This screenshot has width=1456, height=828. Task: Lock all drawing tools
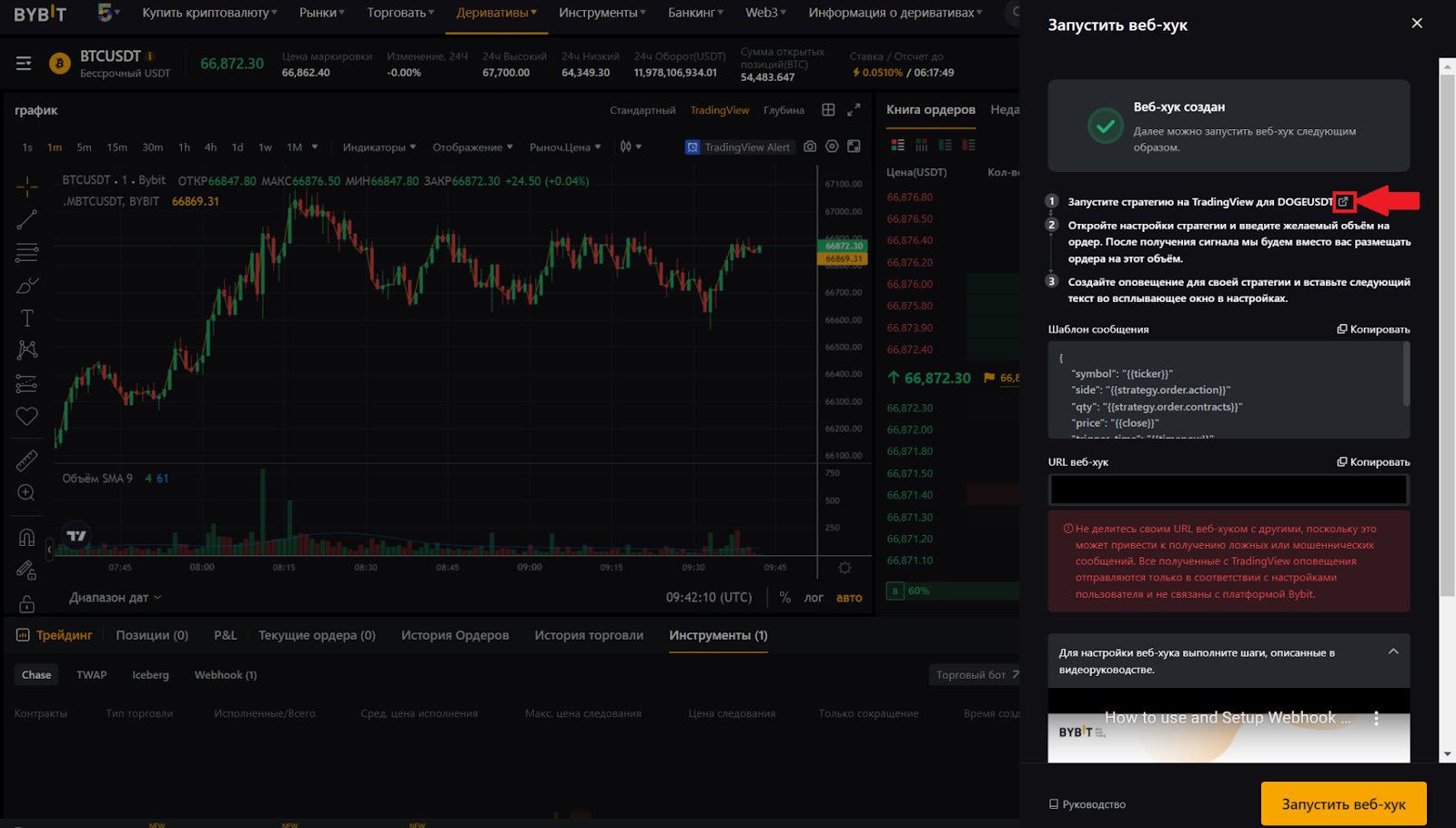coord(27,603)
